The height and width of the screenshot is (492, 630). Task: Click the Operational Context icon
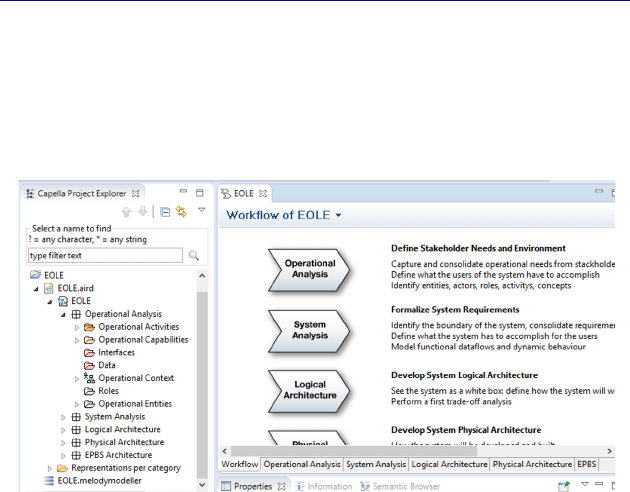[x=89, y=378]
